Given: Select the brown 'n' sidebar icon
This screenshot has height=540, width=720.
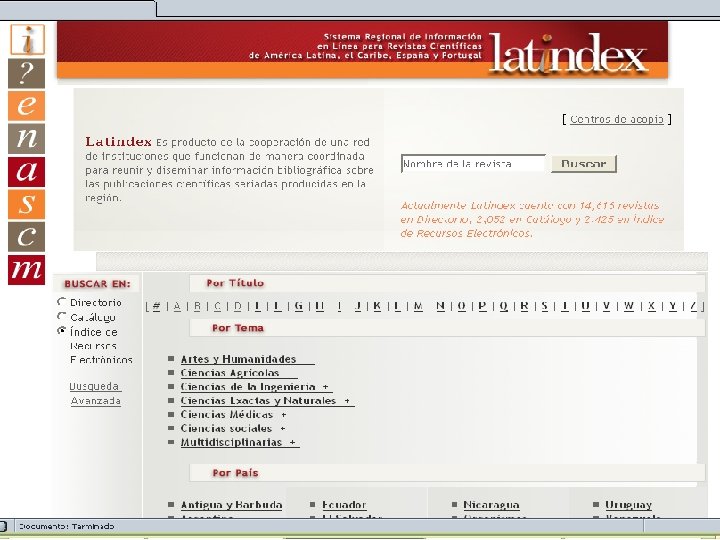Looking at the screenshot, I should click(27, 139).
